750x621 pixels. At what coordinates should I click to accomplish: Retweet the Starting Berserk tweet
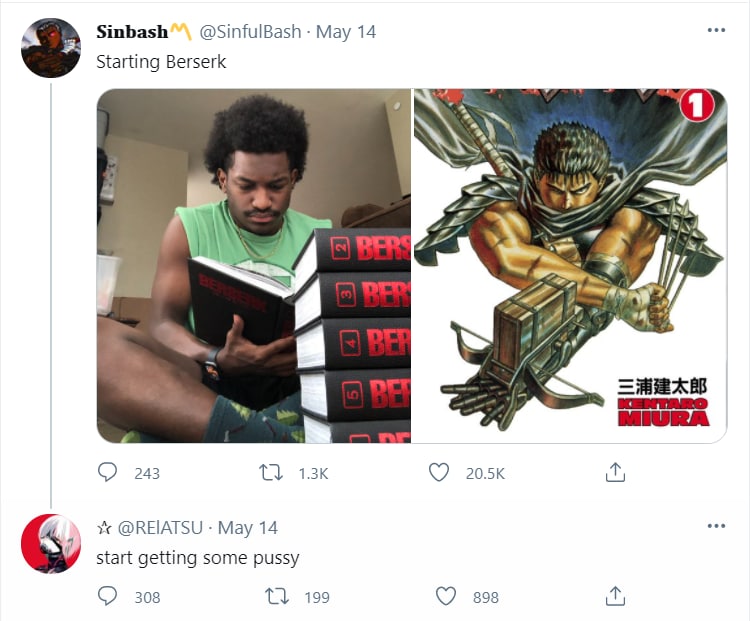271,473
